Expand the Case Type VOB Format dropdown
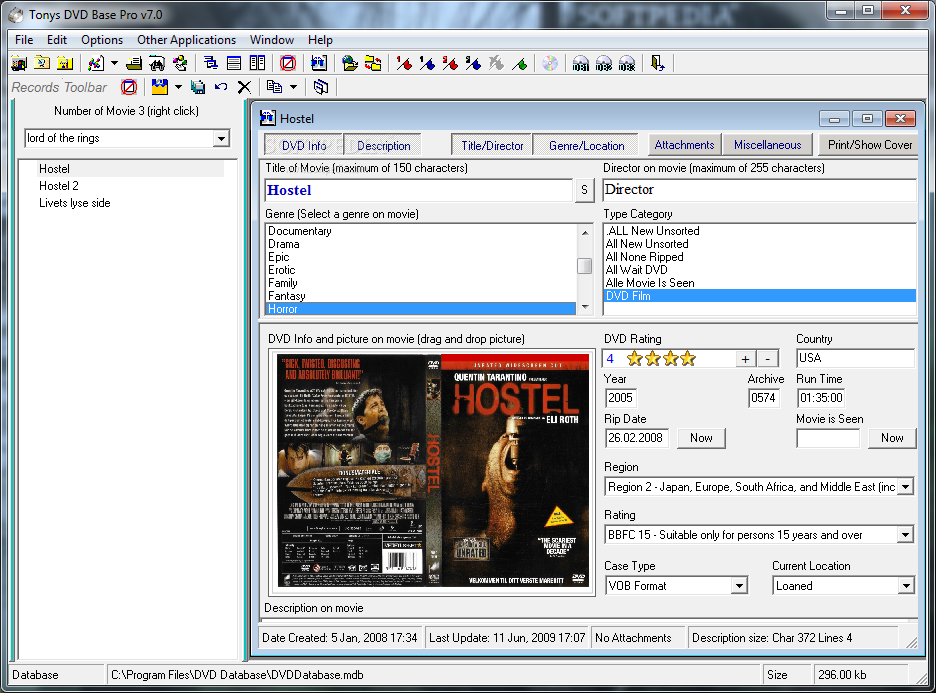This screenshot has width=936, height=693. (x=739, y=586)
